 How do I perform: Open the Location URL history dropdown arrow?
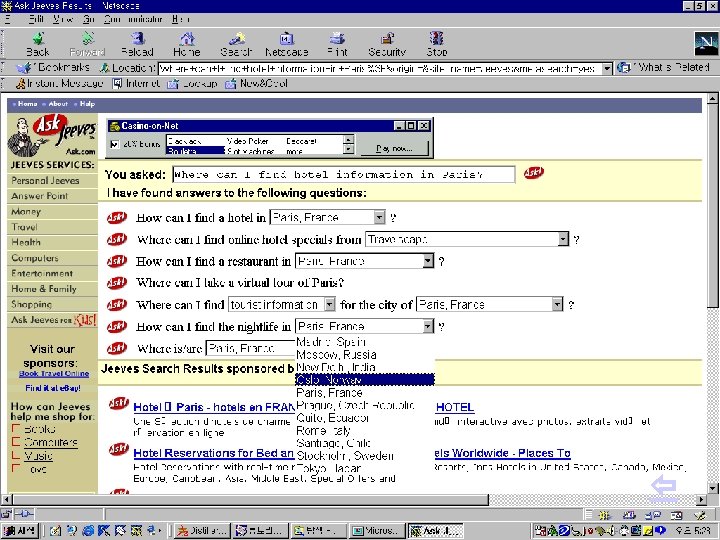coord(607,68)
